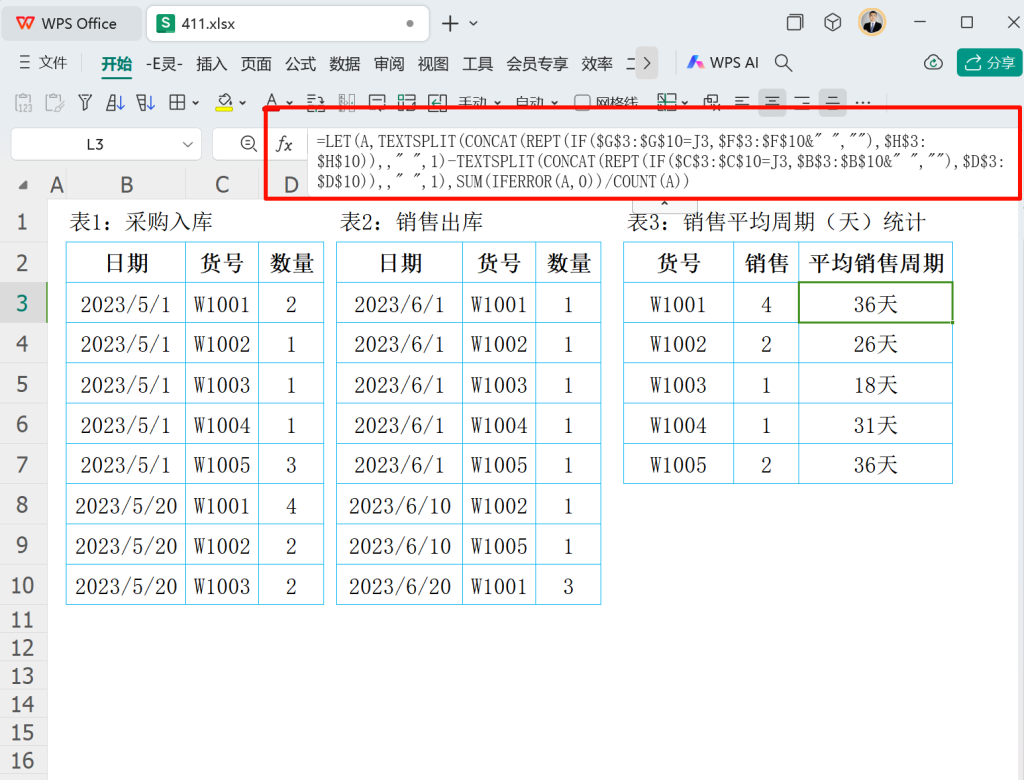Select row 3 header
The width and height of the screenshot is (1024, 780).
point(23,303)
